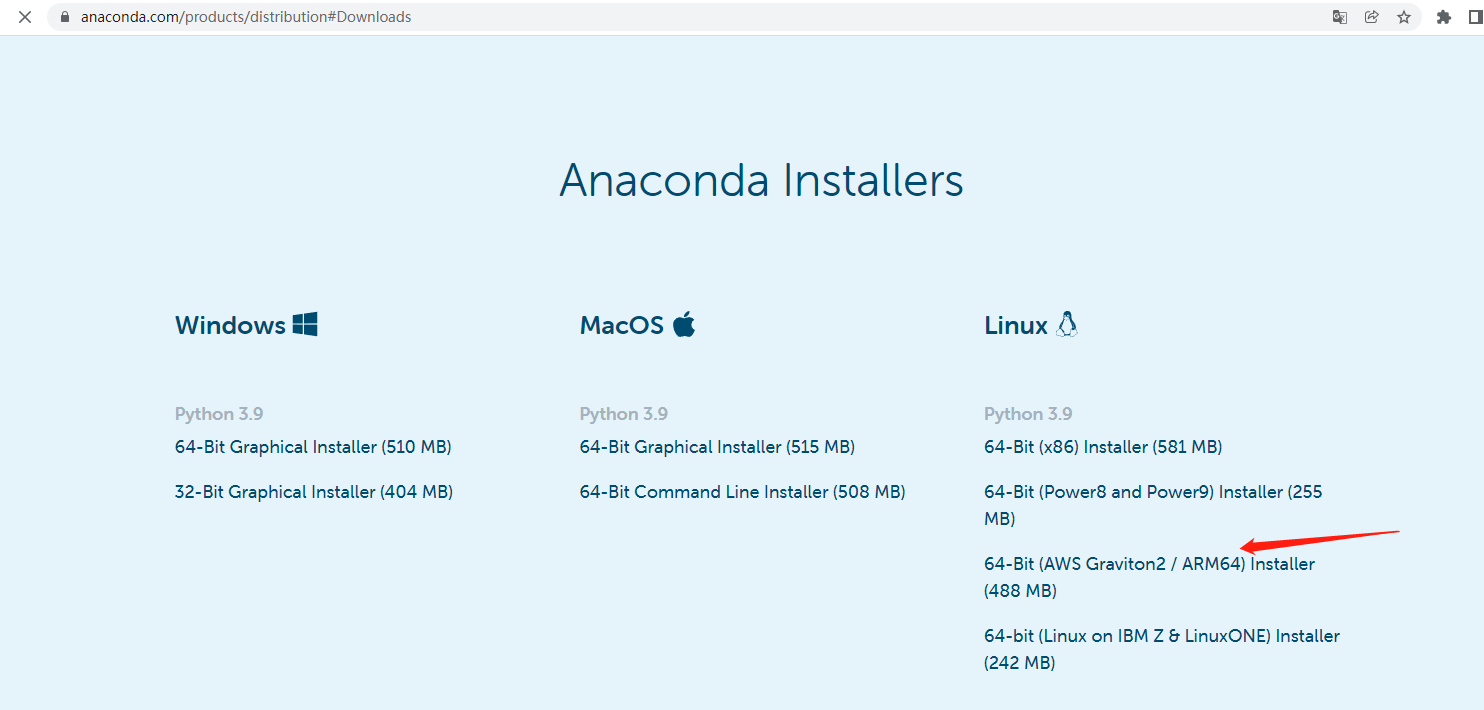Download MacOS 64-Bit Command Line Installer

[742, 492]
